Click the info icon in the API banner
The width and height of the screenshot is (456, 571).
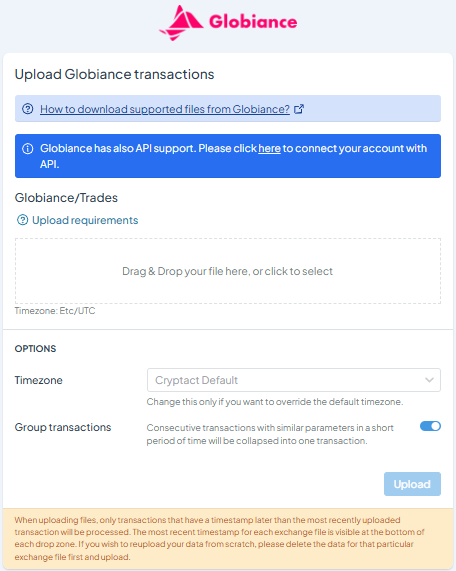28,149
